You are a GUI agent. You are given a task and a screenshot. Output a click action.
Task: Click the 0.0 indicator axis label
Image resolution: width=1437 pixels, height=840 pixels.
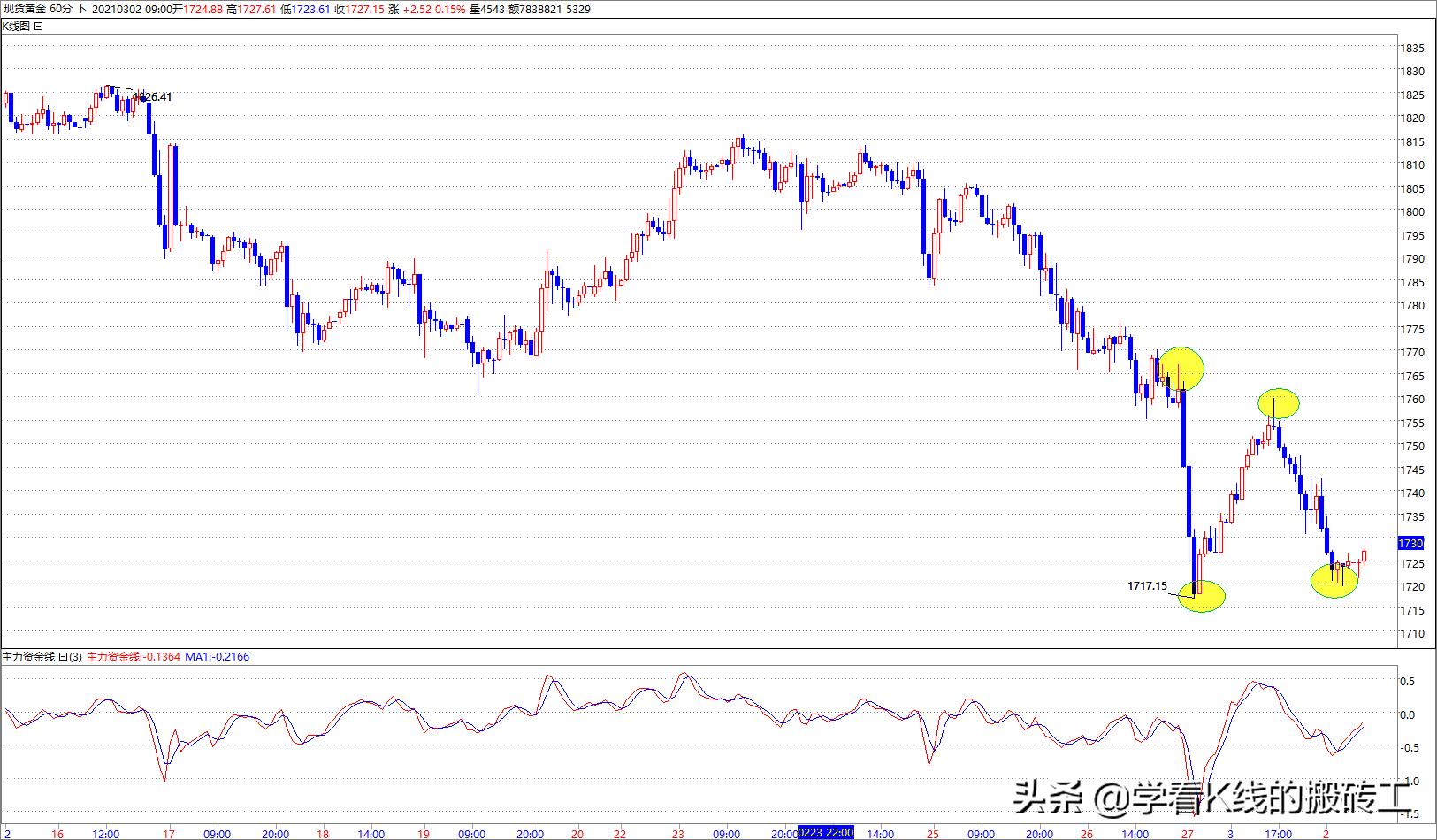[1408, 715]
